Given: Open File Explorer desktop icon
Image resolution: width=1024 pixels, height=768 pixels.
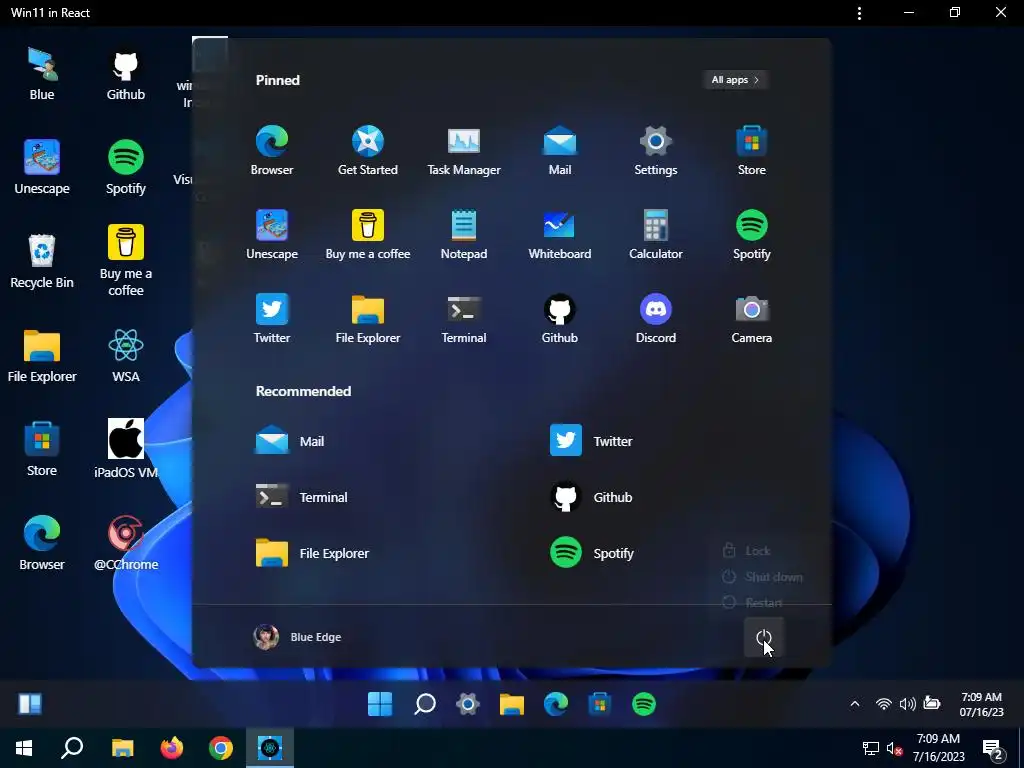Looking at the screenshot, I should (x=42, y=356).
